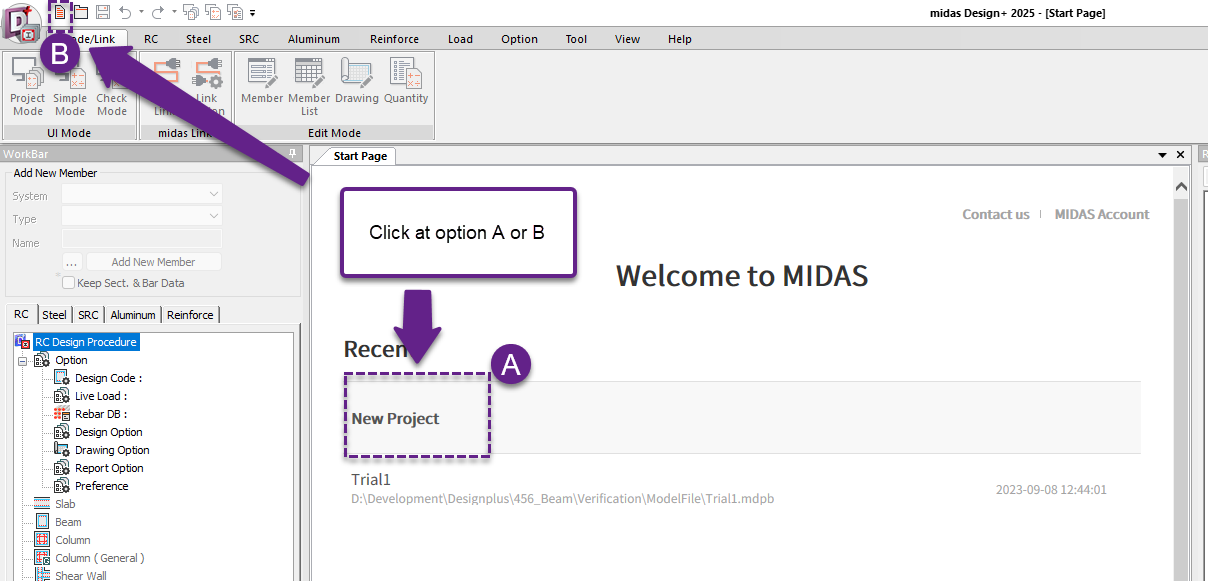Open the View ribbon tab
1208x581 pixels.
[x=627, y=39]
